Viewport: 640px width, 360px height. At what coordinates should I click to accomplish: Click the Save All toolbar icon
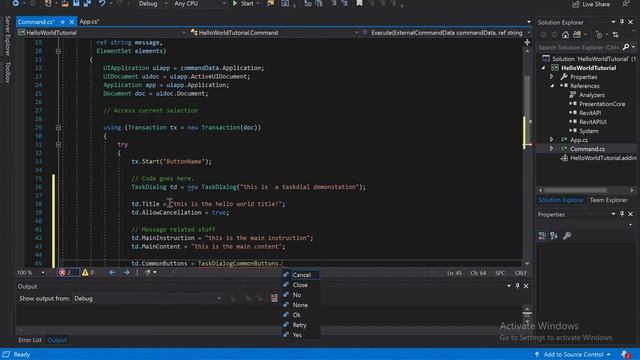(87, 4)
